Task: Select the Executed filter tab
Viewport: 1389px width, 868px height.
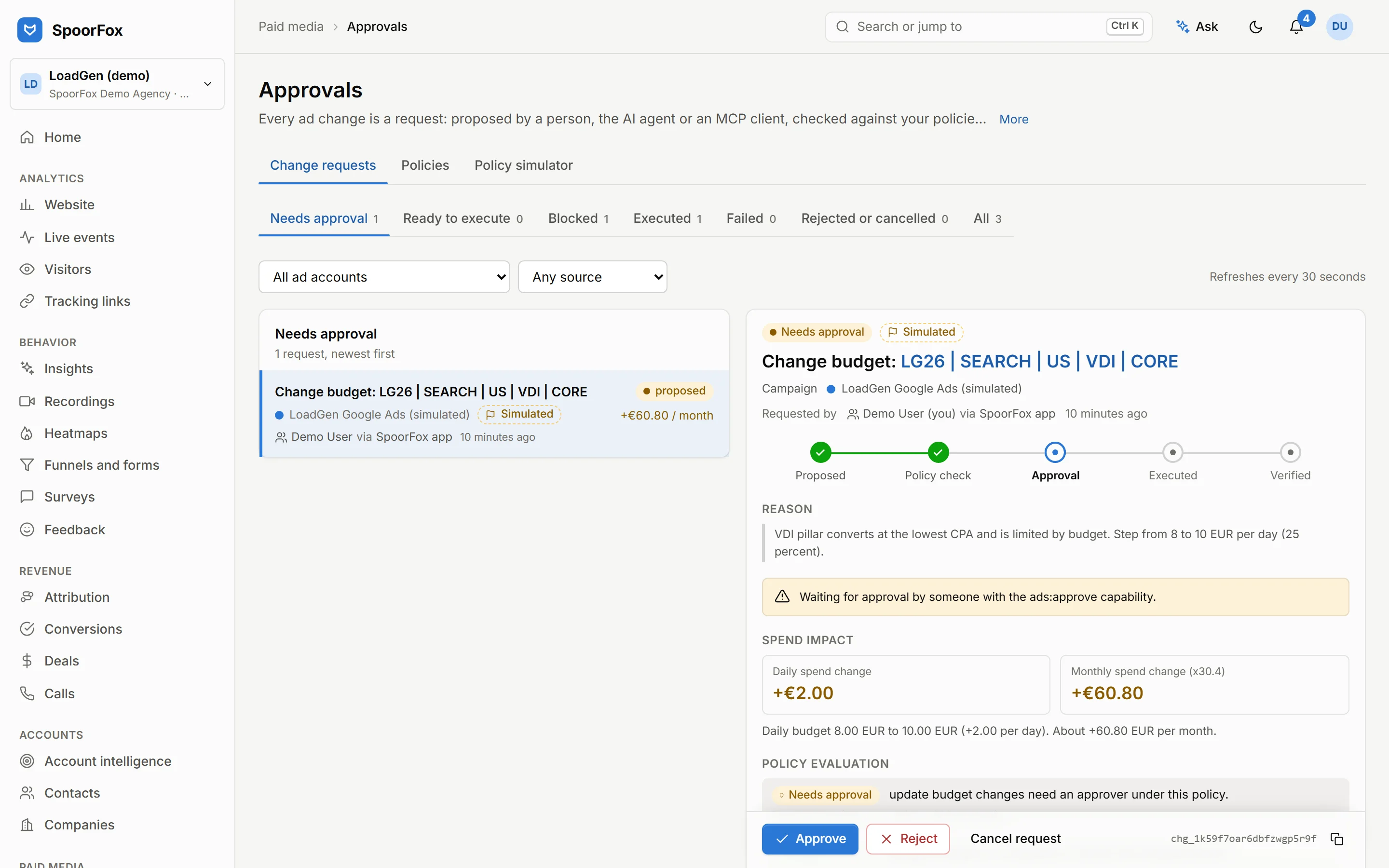Action: (667, 219)
